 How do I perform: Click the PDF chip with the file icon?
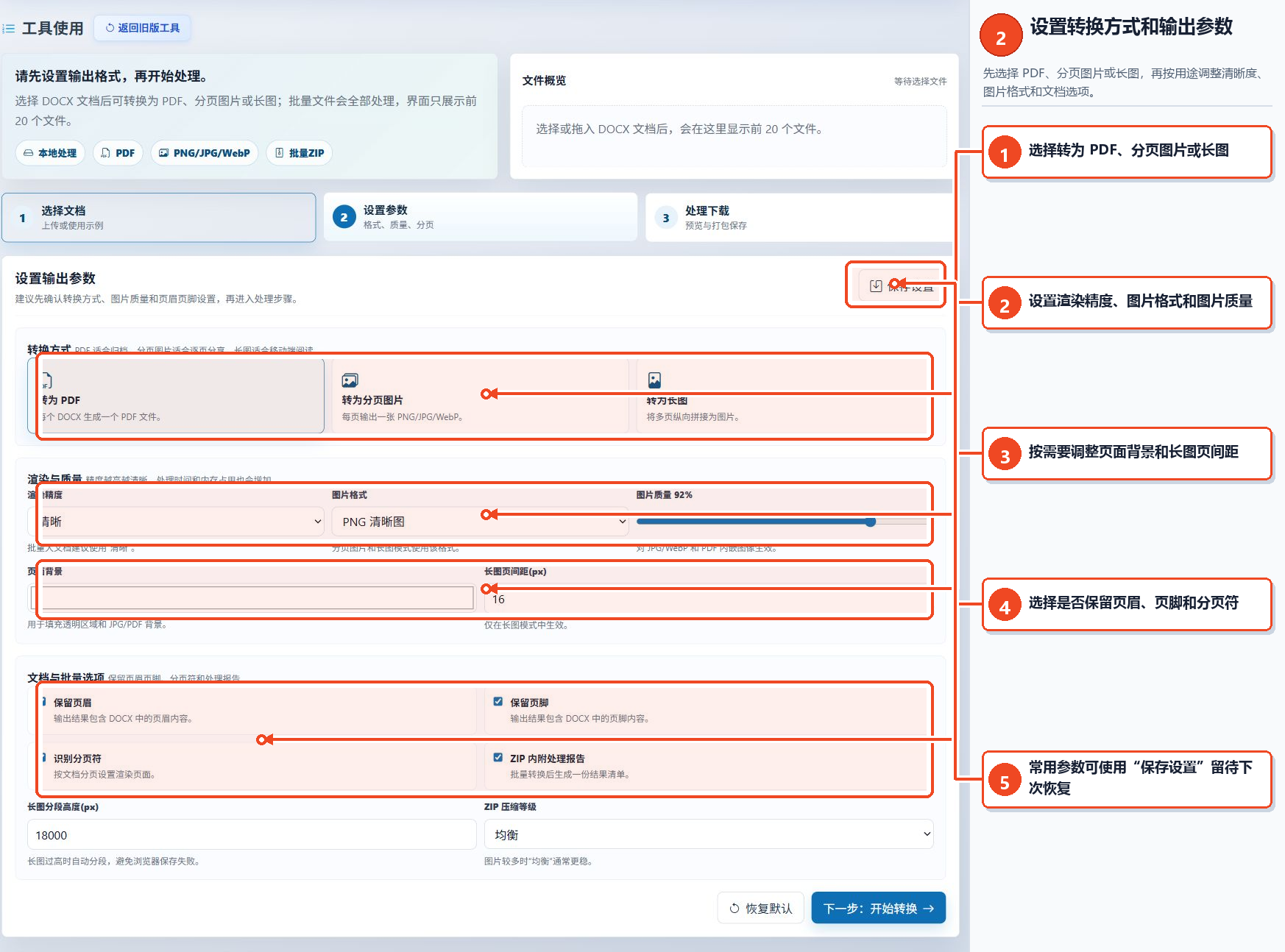point(118,153)
